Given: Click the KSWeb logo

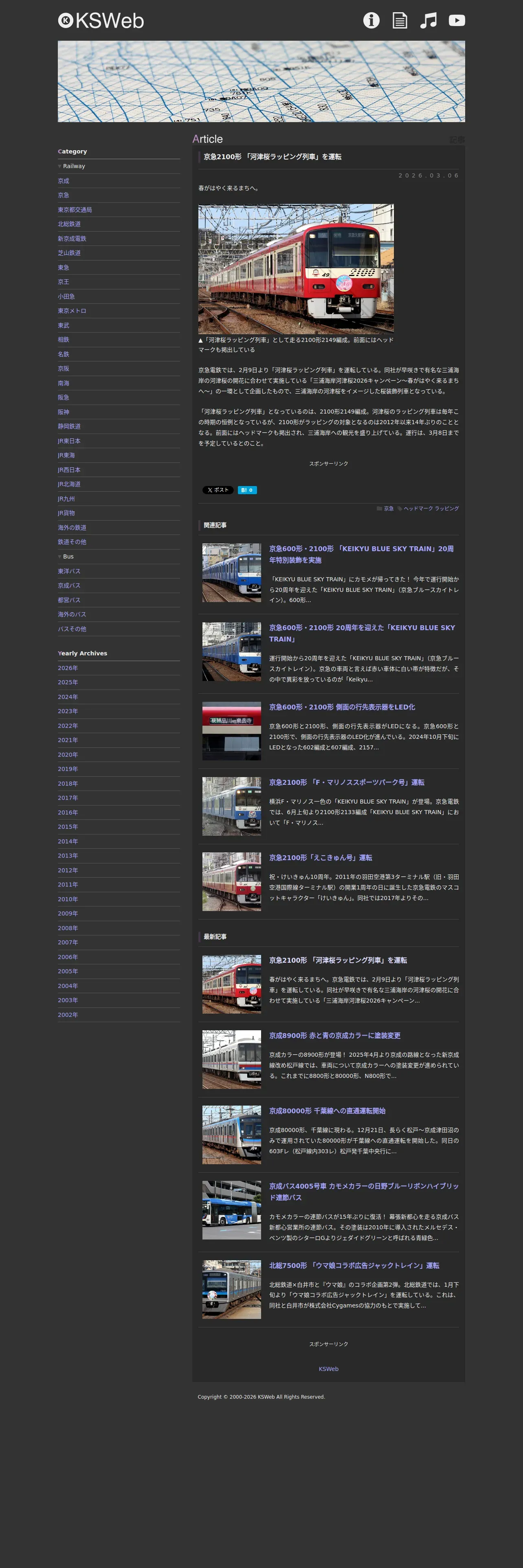Looking at the screenshot, I should pos(101,21).
